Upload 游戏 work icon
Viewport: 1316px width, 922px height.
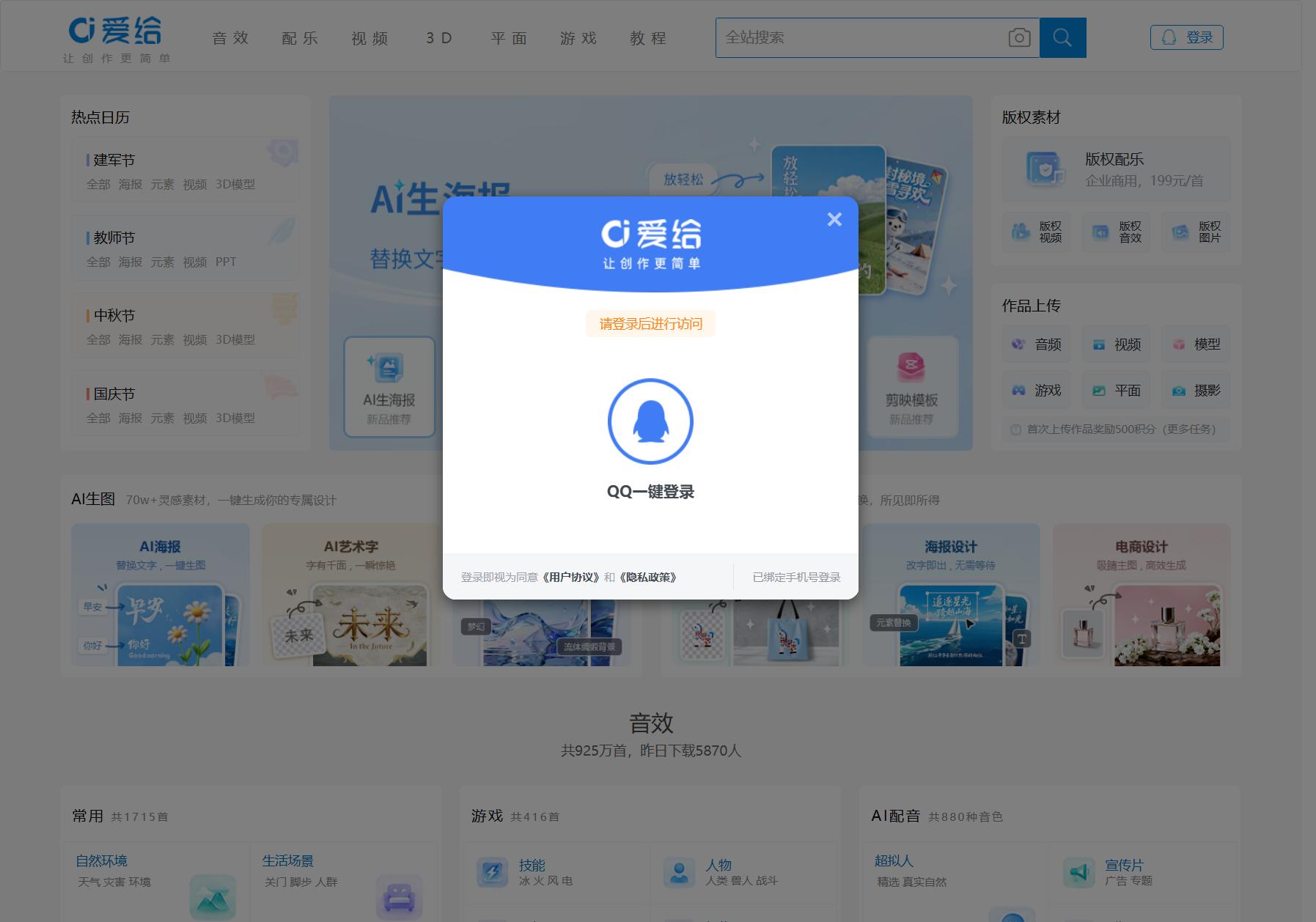(x=1018, y=391)
